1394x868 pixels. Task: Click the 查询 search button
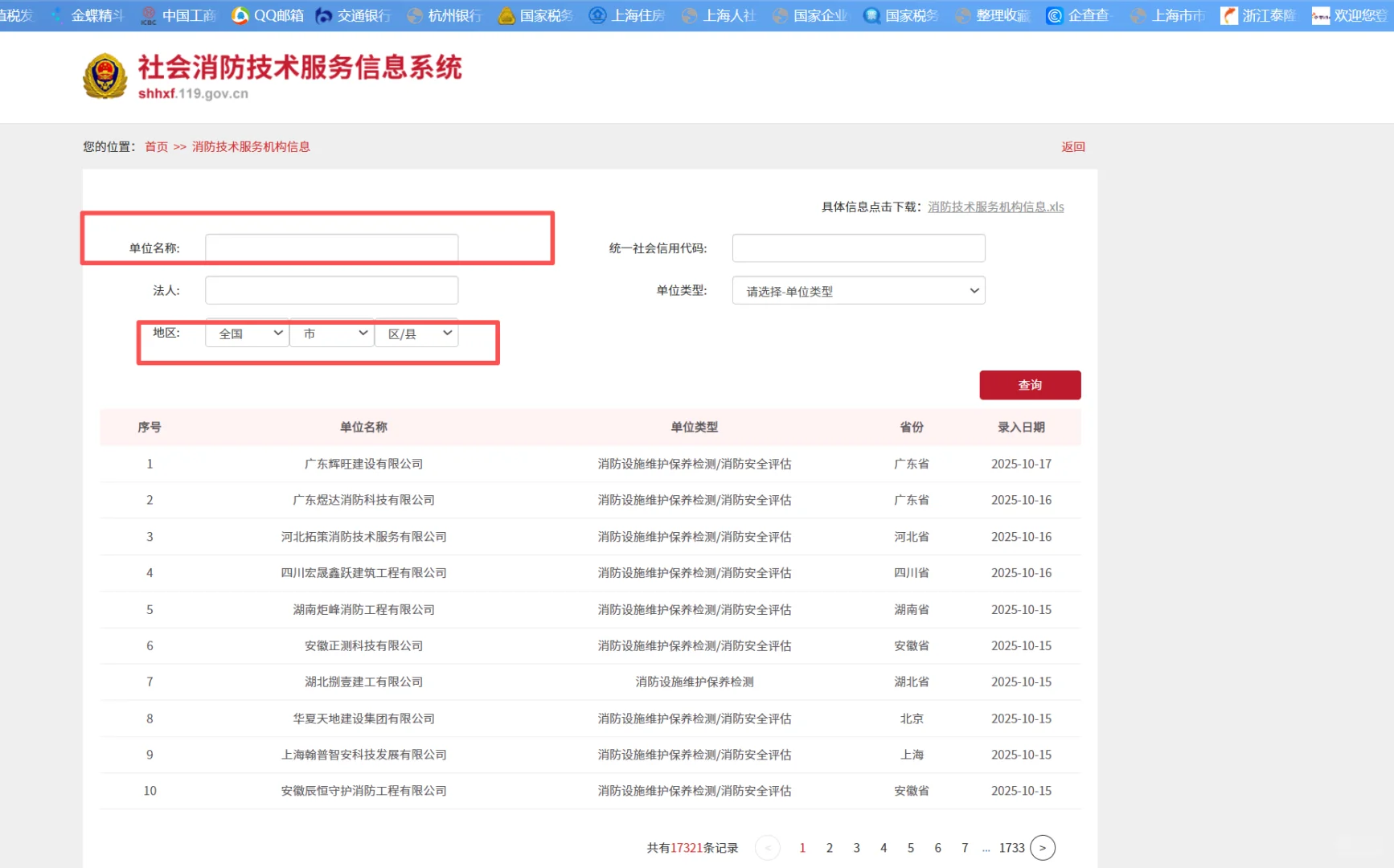(x=1029, y=385)
